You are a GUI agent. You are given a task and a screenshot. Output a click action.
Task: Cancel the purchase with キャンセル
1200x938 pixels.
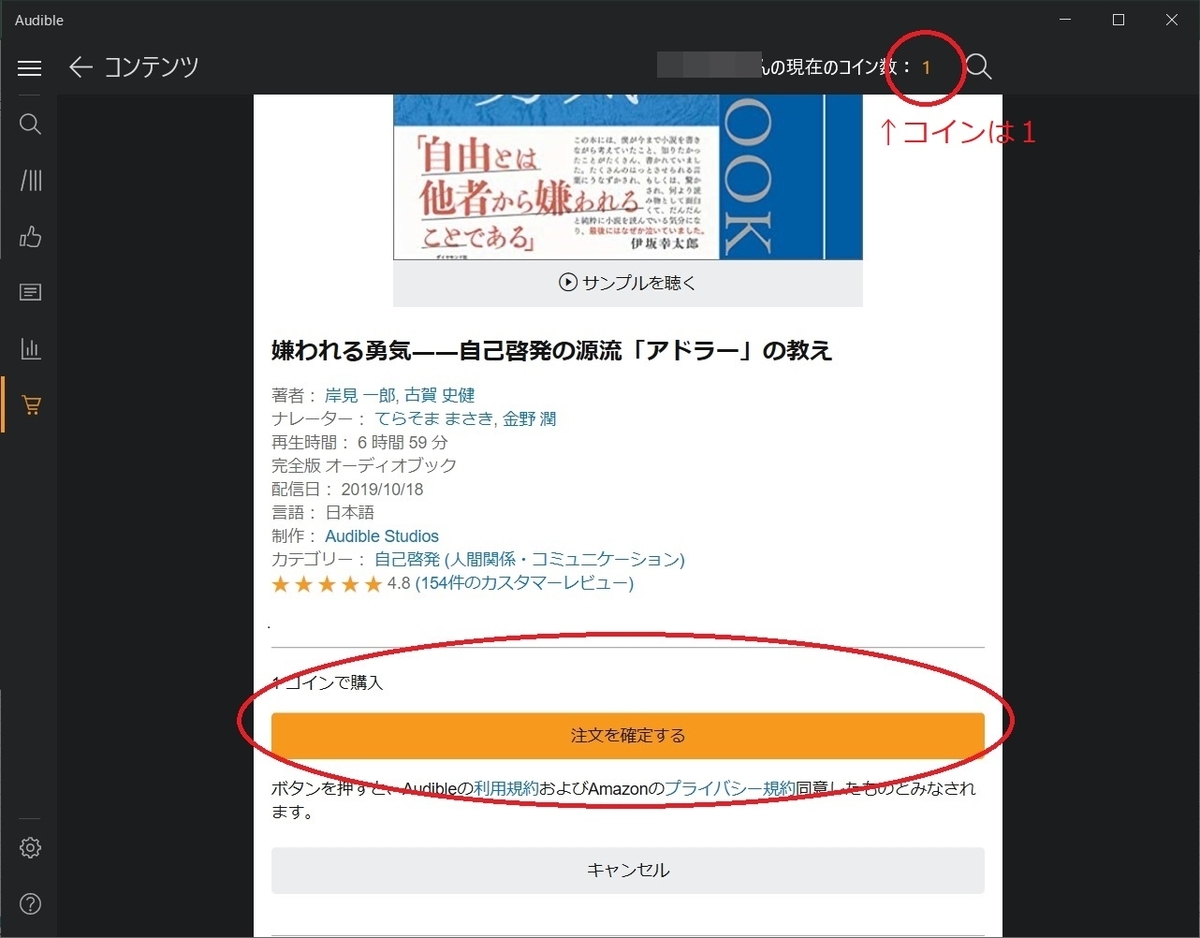pos(628,870)
